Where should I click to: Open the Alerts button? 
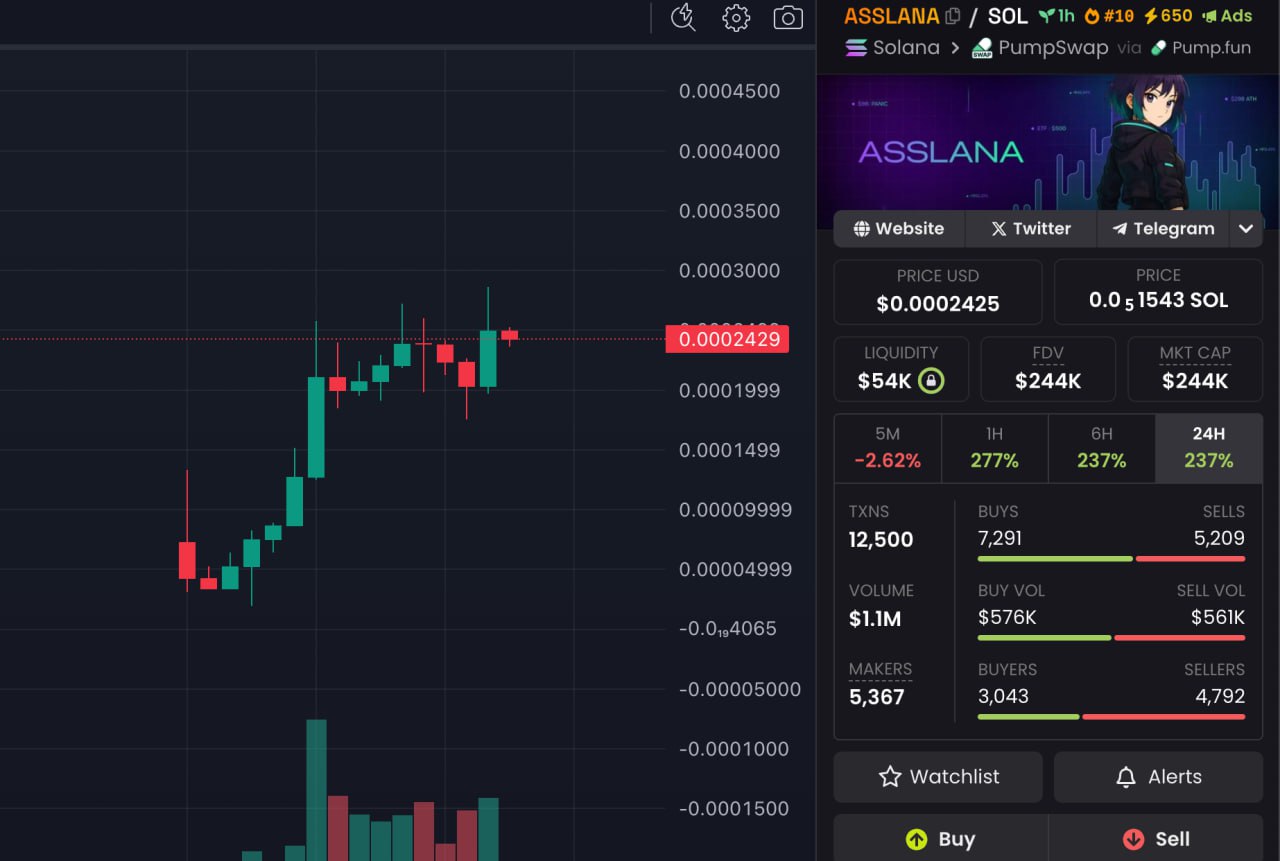click(1158, 777)
